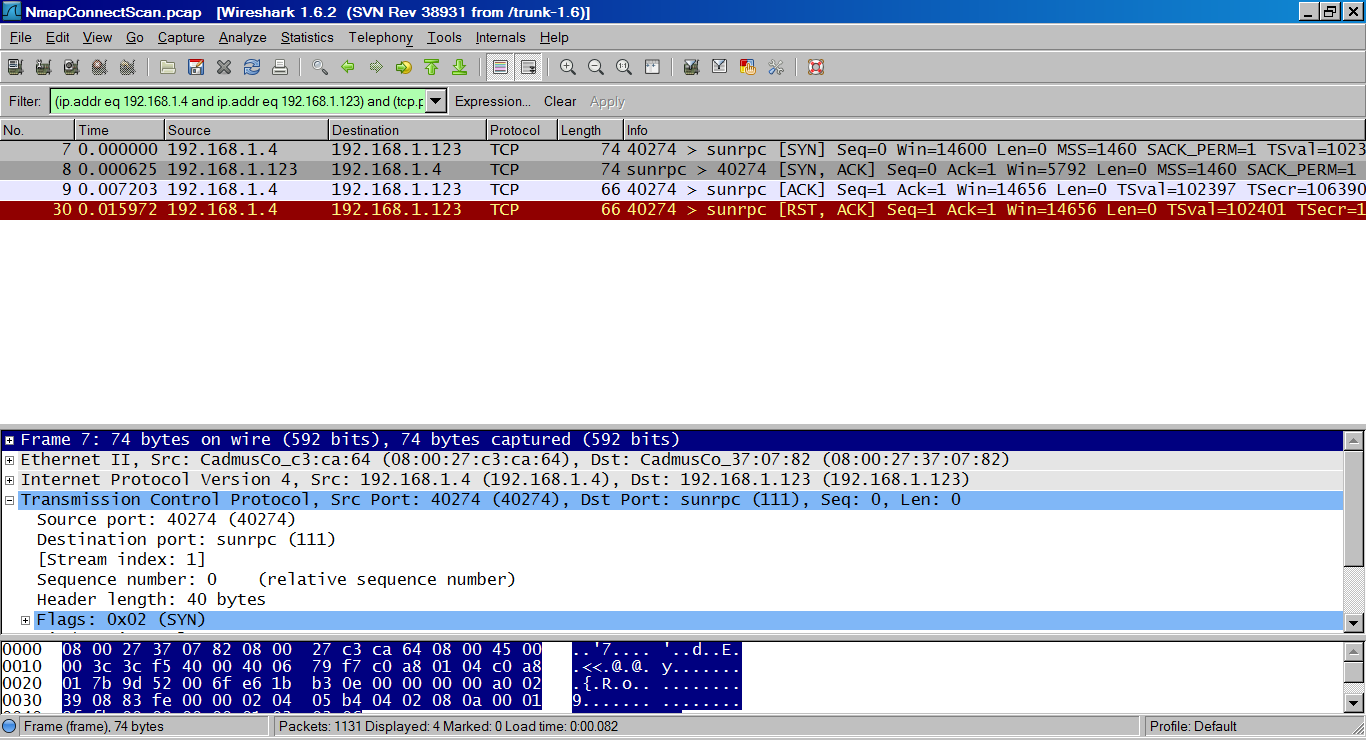Open the Edit Capture Filter icon

[691, 67]
